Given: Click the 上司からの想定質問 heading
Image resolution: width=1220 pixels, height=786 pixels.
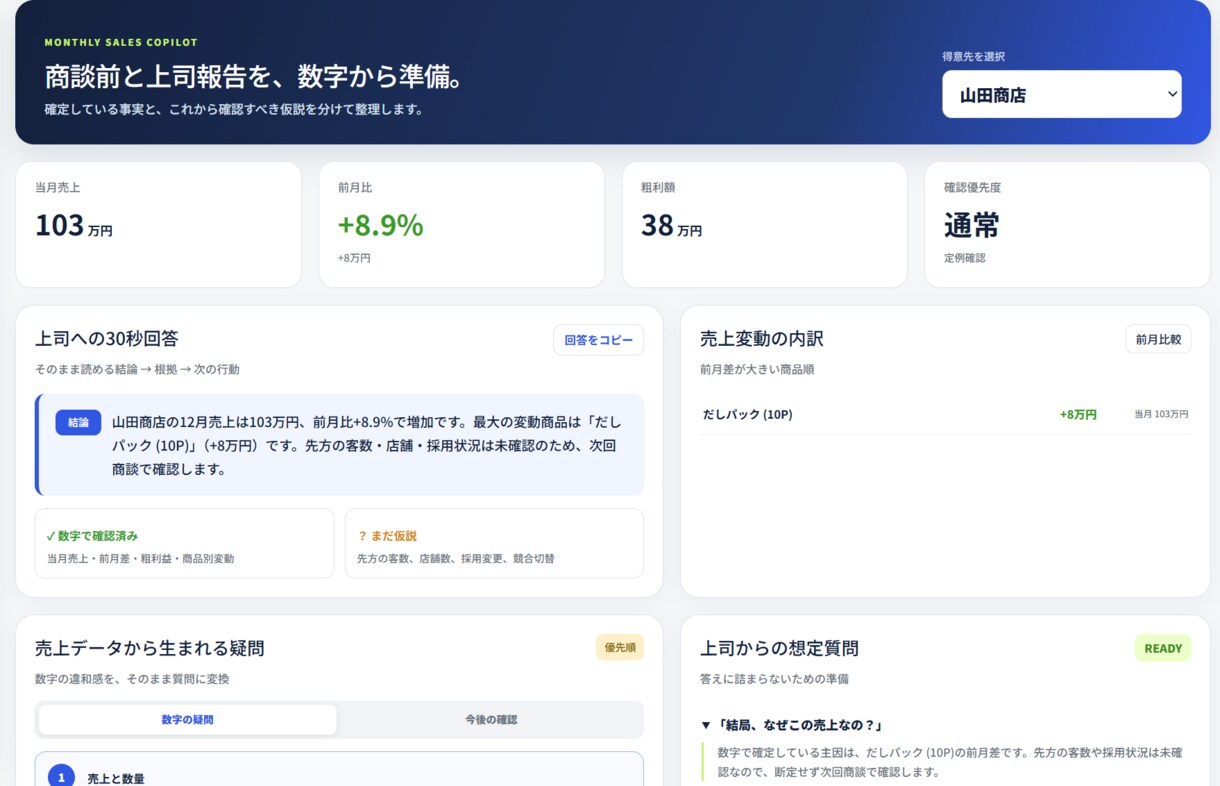Looking at the screenshot, I should tap(779, 648).
